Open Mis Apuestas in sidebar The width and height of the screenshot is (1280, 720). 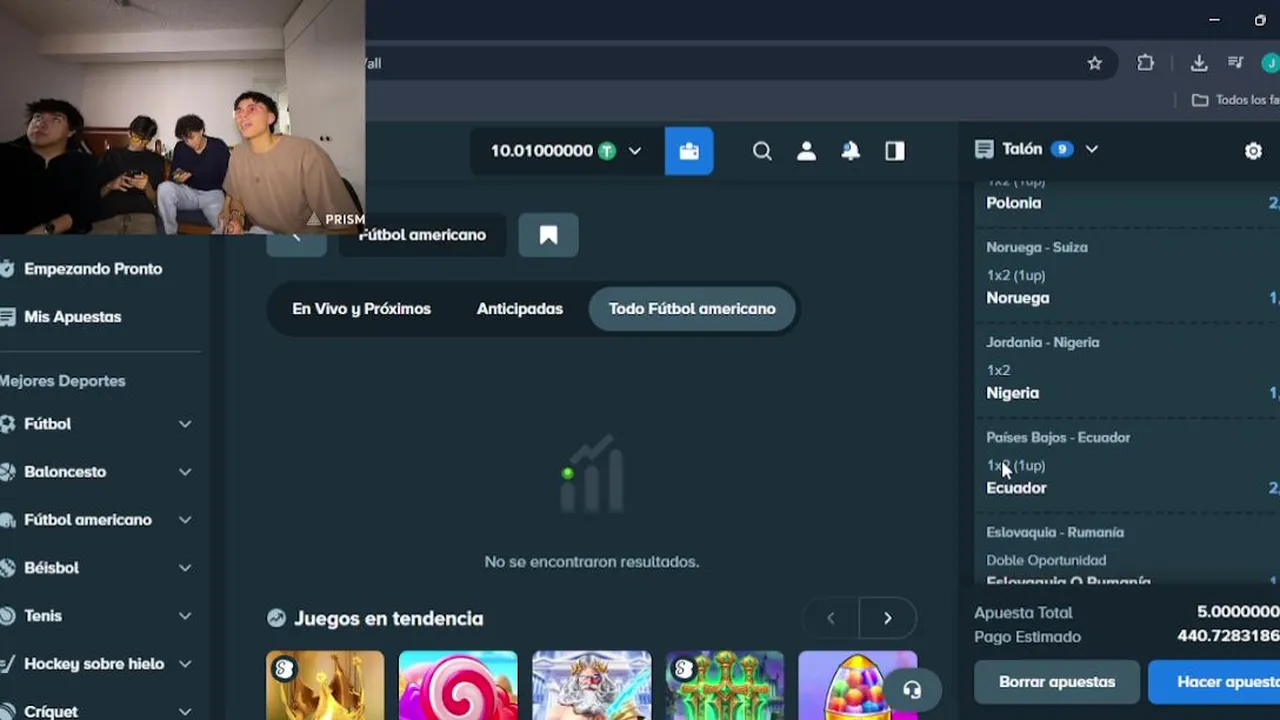point(72,317)
